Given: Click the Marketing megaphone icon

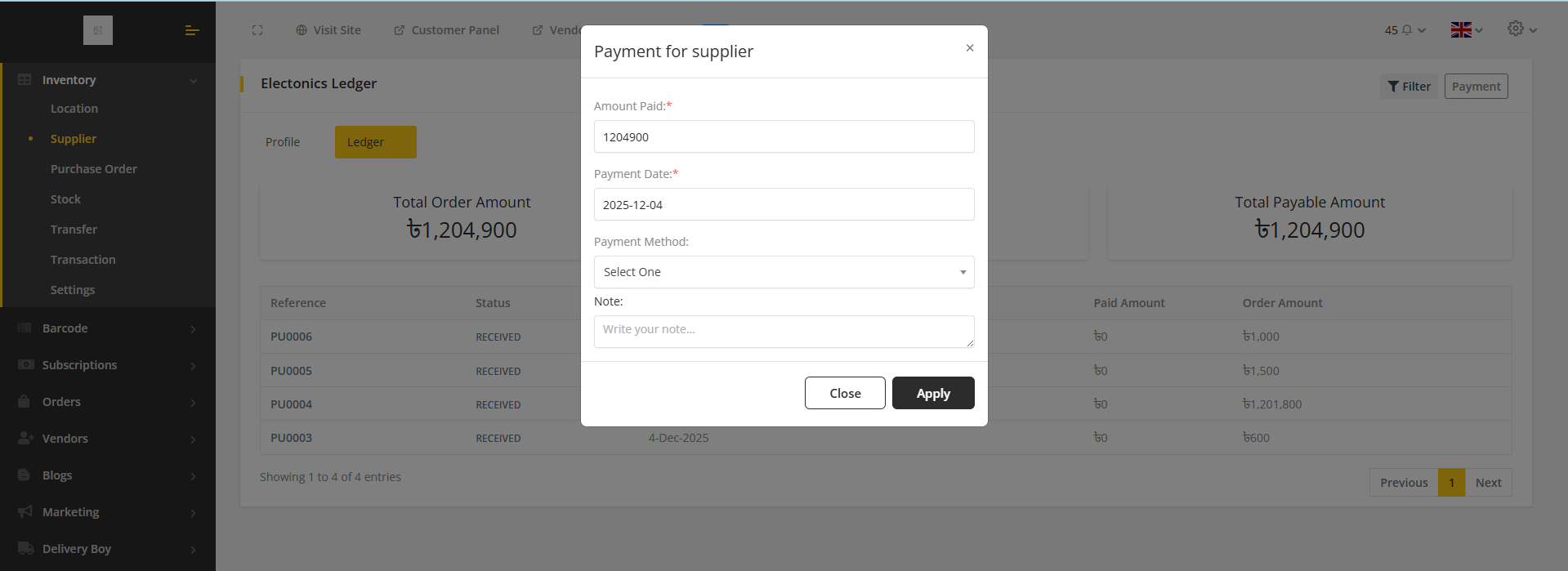Looking at the screenshot, I should pos(25,511).
